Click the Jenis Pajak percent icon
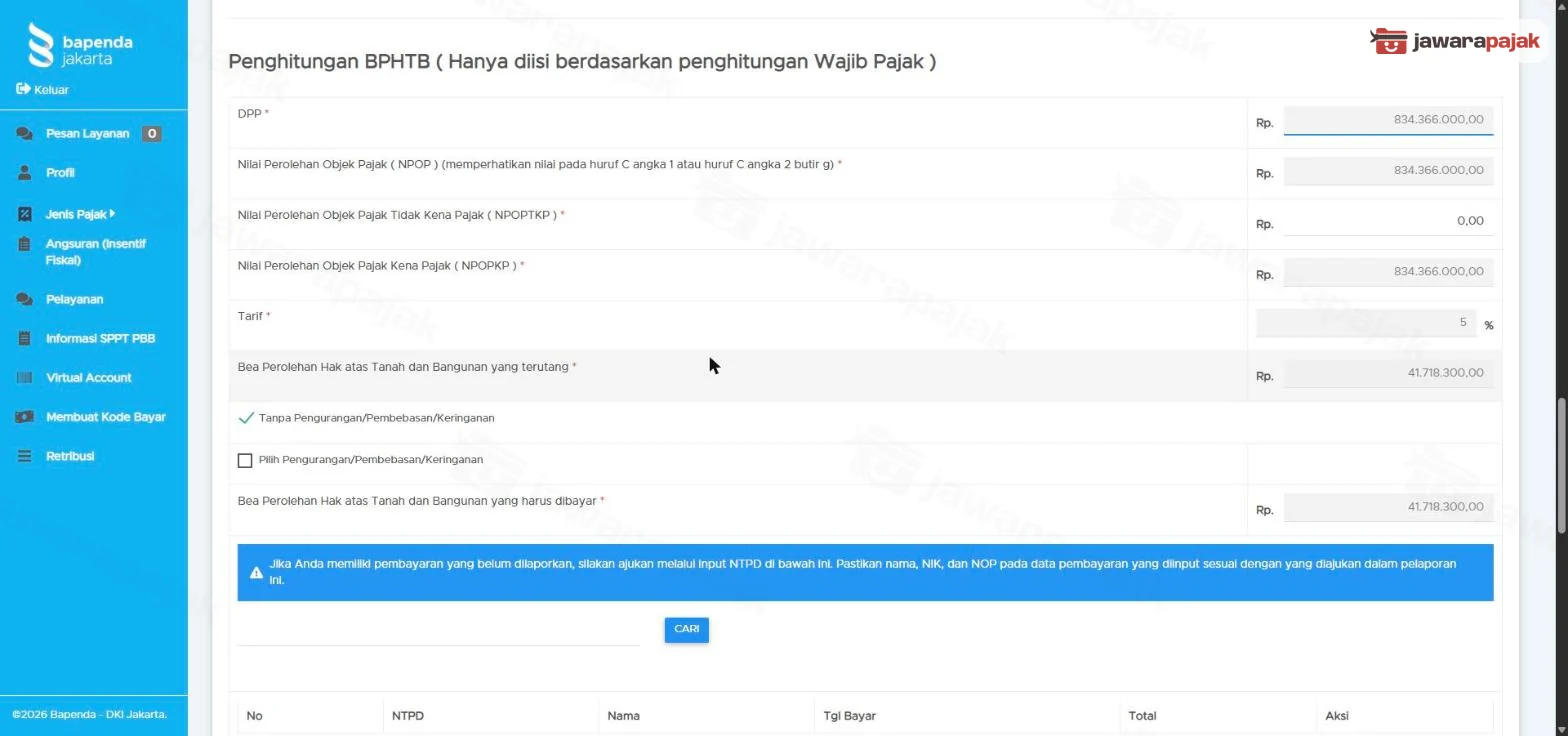Screen dimensions: 1568x736 point(24,214)
